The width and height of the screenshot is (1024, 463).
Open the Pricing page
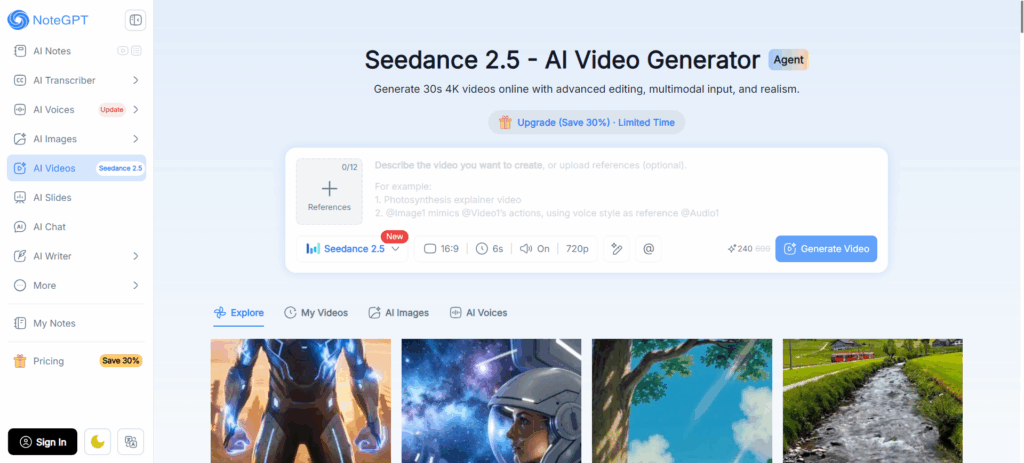(76, 361)
